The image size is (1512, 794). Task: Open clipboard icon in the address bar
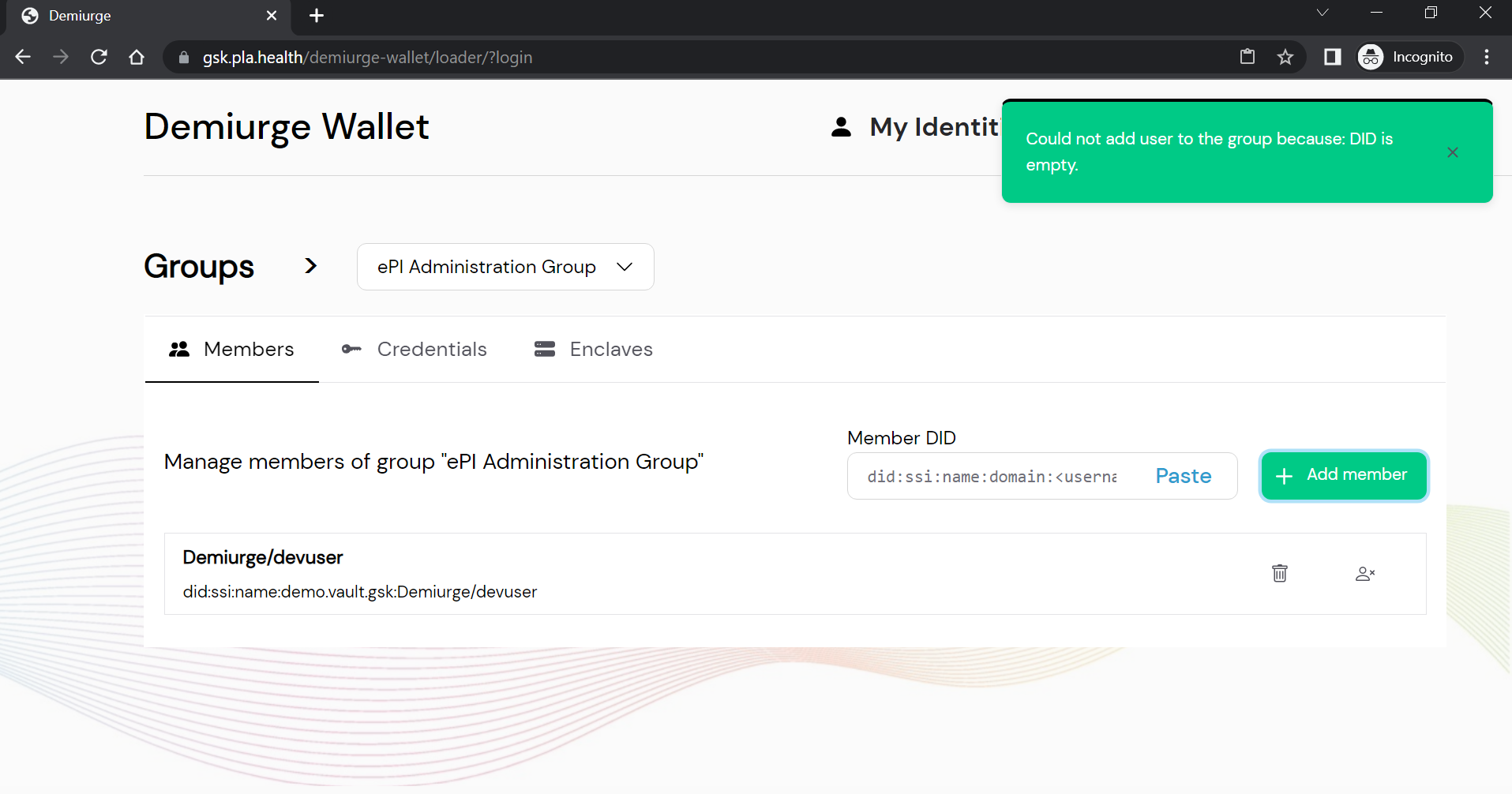(x=1247, y=56)
